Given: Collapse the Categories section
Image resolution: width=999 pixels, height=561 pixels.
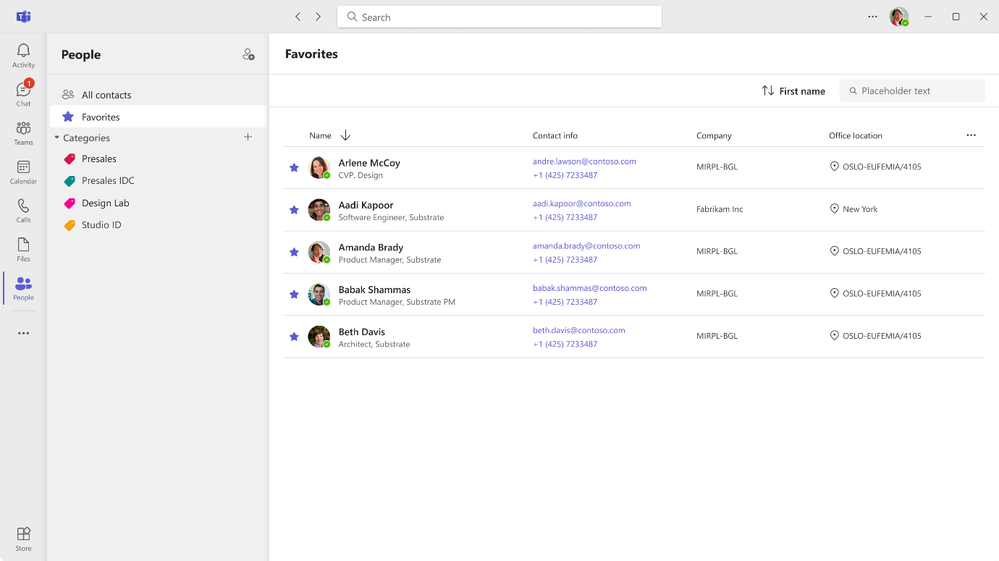Looking at the screenshot, I should pyautogui.click(x=57, y=138).
